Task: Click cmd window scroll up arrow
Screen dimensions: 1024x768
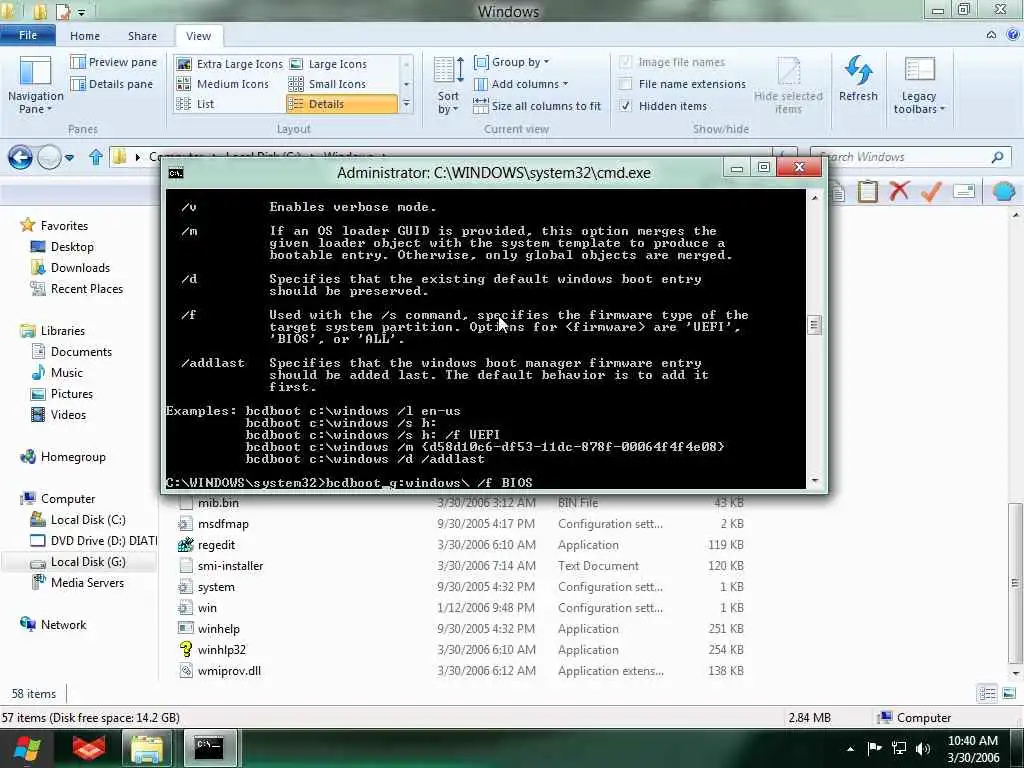Action: 814,198
